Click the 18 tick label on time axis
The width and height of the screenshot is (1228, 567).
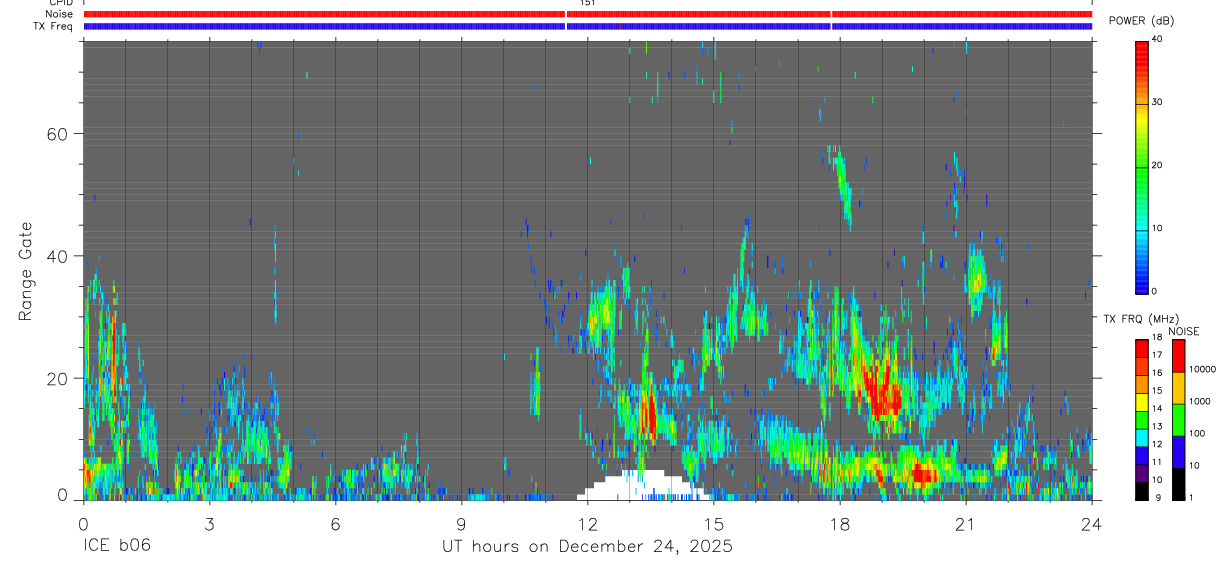(x=839, y=525)
